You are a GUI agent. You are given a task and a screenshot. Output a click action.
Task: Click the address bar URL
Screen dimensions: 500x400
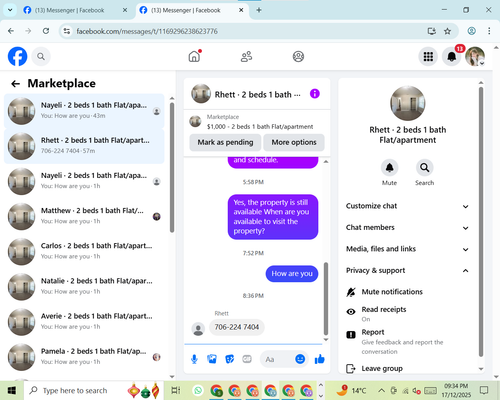click(147, 31)
